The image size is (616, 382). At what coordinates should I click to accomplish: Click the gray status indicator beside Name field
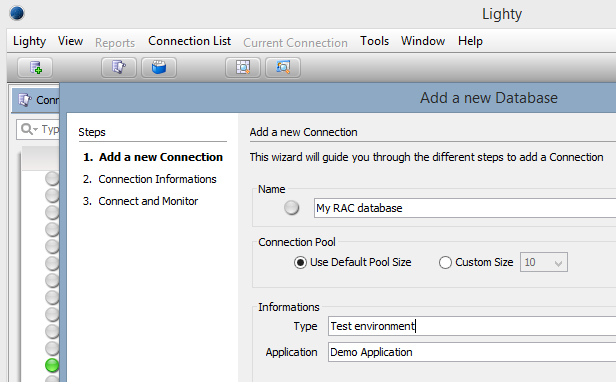click(x=292, y=208)
